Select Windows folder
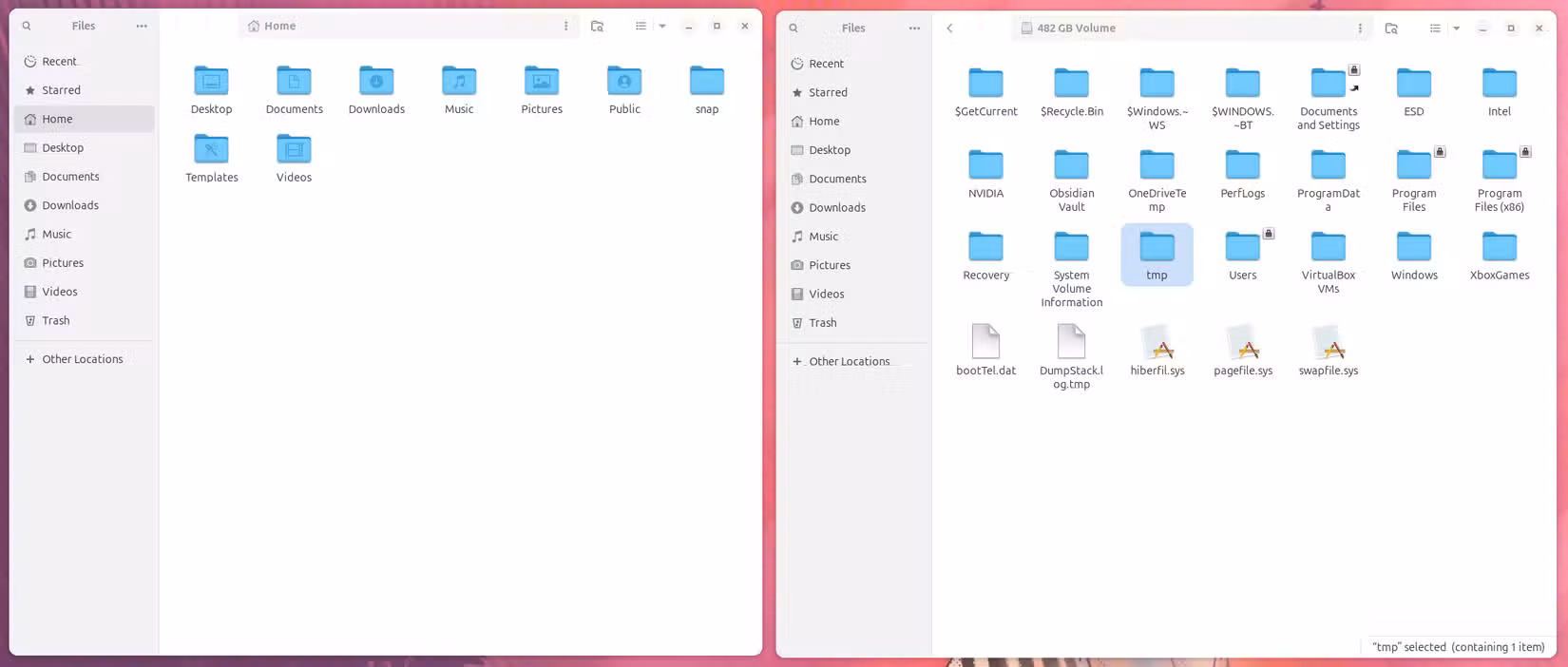 [1414, 256]
